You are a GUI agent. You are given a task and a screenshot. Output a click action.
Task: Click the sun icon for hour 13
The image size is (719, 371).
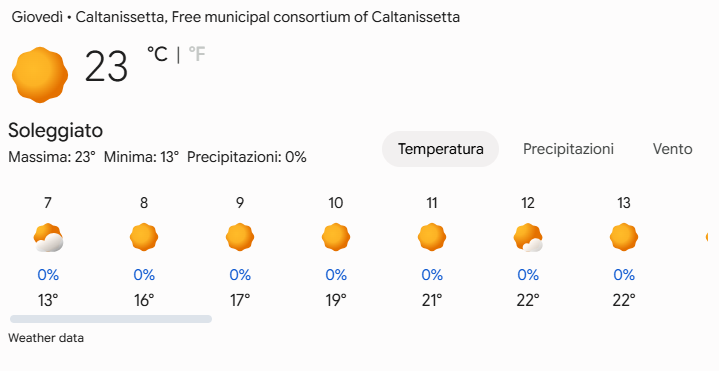tap(624, 237)
